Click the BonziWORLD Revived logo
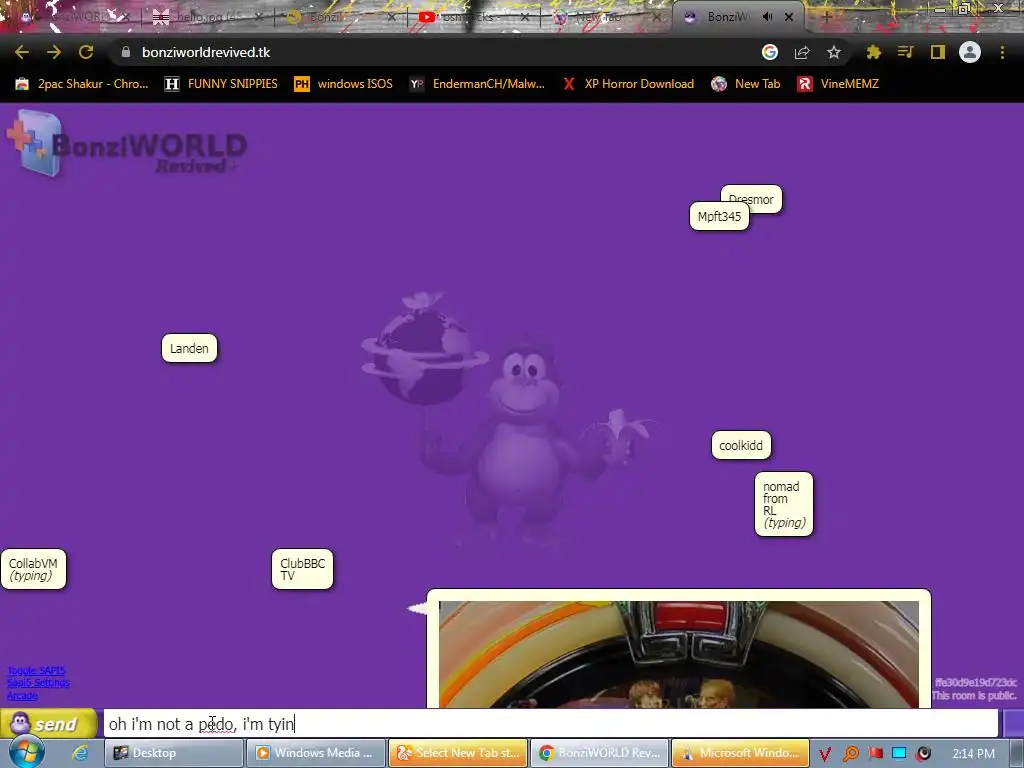The width and height of the screenshot is (1024, 768). (x=127, y=144)
